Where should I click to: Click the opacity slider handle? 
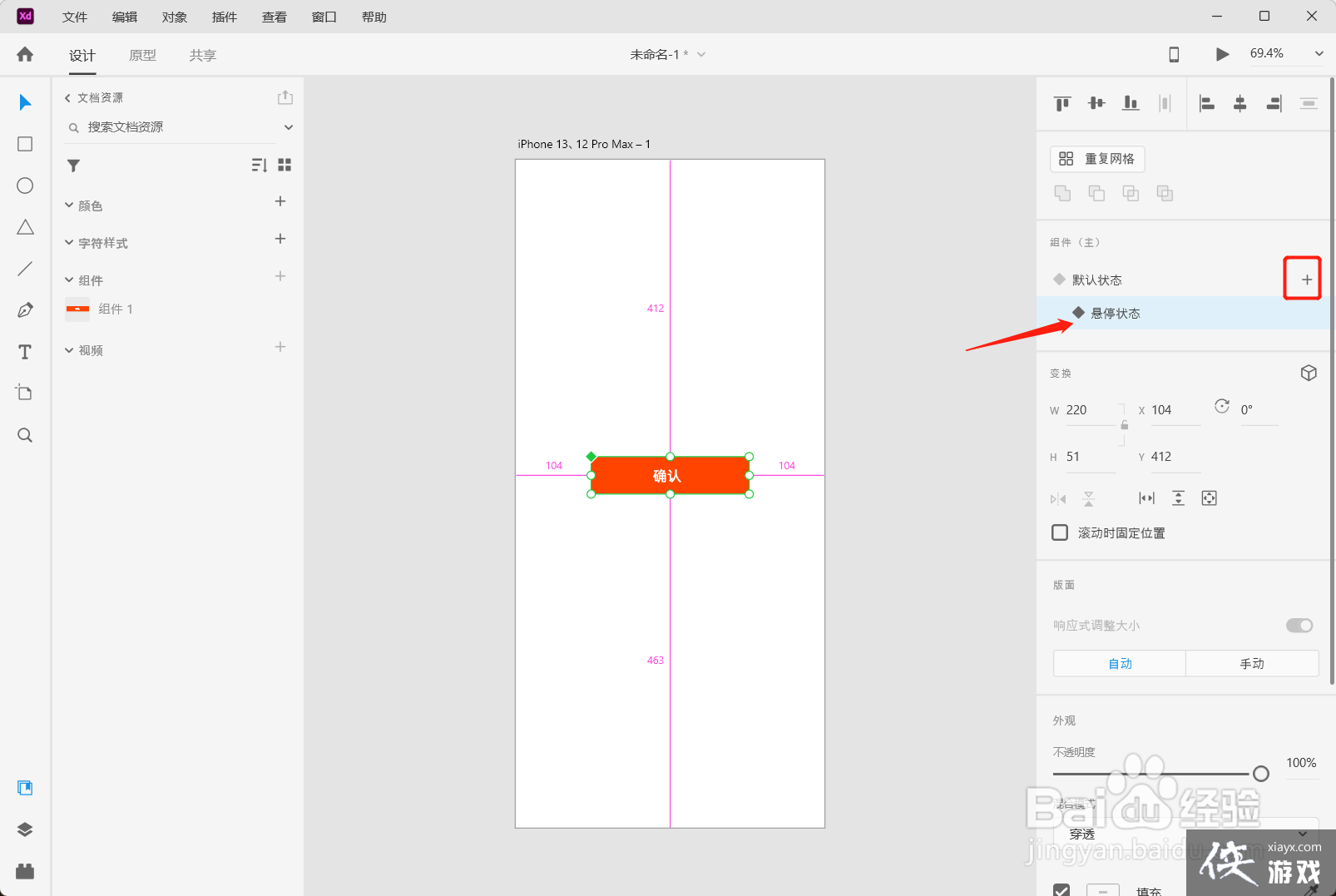[x=1261, y=774]
